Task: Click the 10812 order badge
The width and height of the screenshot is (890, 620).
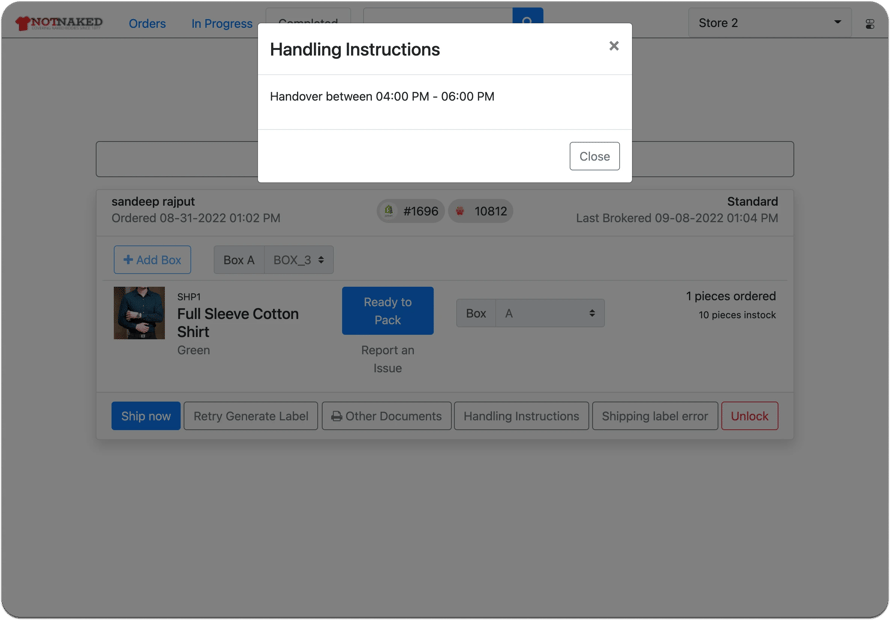Action: tap(481, 211)
